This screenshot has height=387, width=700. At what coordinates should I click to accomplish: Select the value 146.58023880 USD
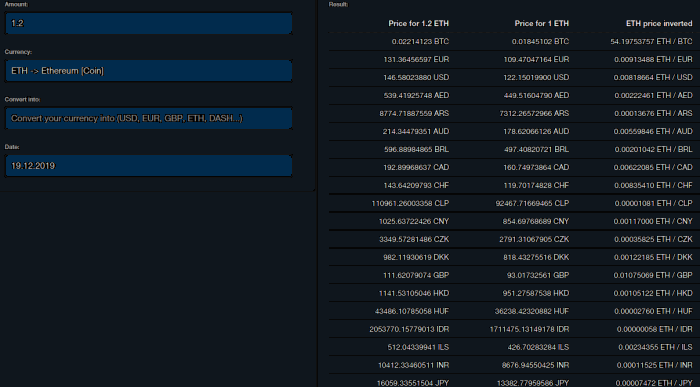[416, 77]
